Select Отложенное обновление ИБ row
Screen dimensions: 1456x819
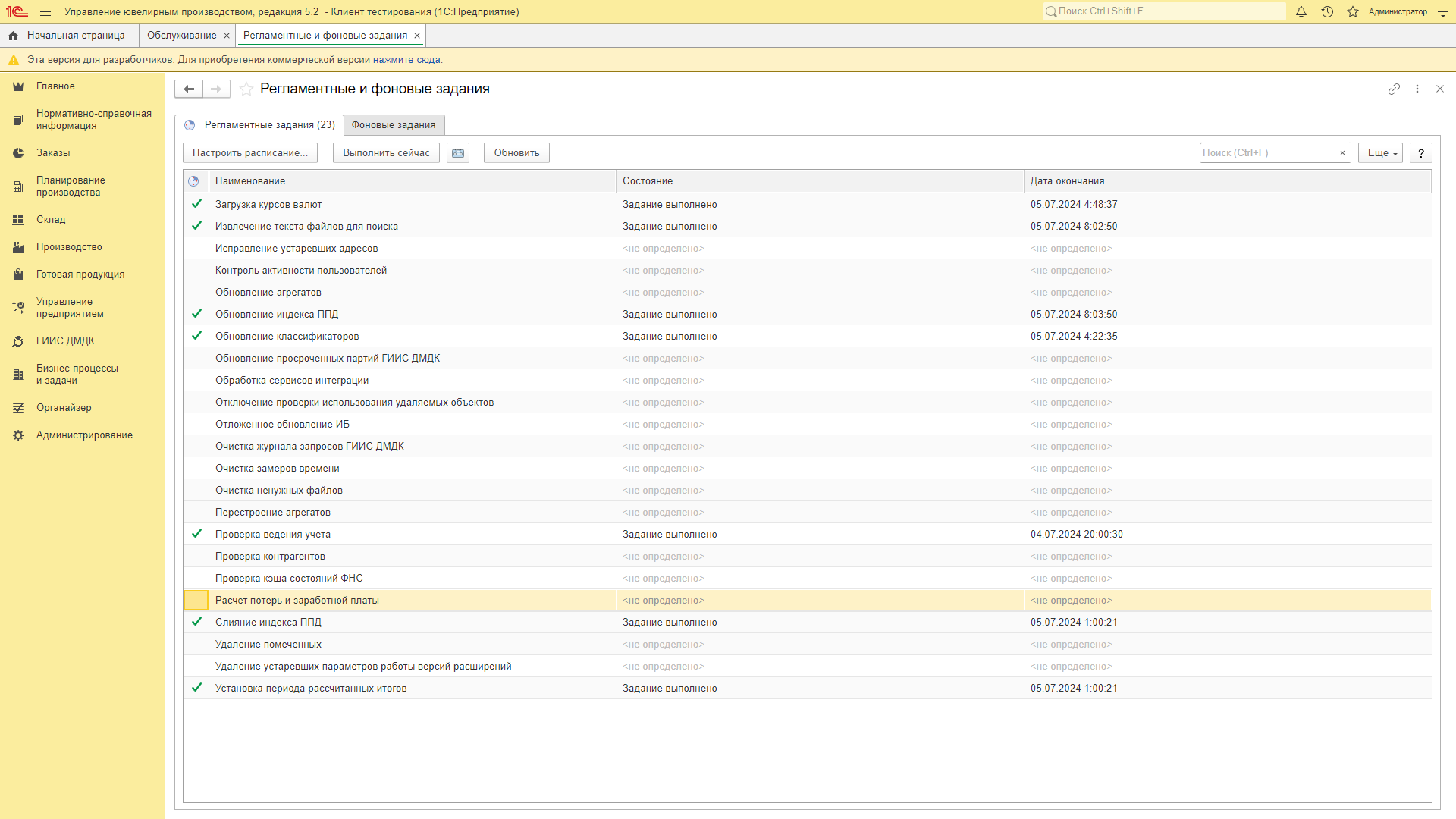pos(808,425)
